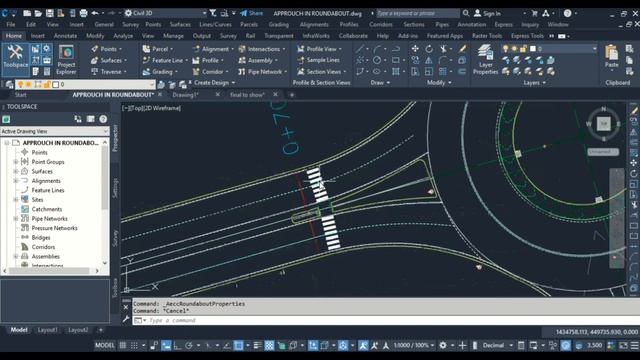
Task: Open the Section Views tool
Action: click(323, 71)
